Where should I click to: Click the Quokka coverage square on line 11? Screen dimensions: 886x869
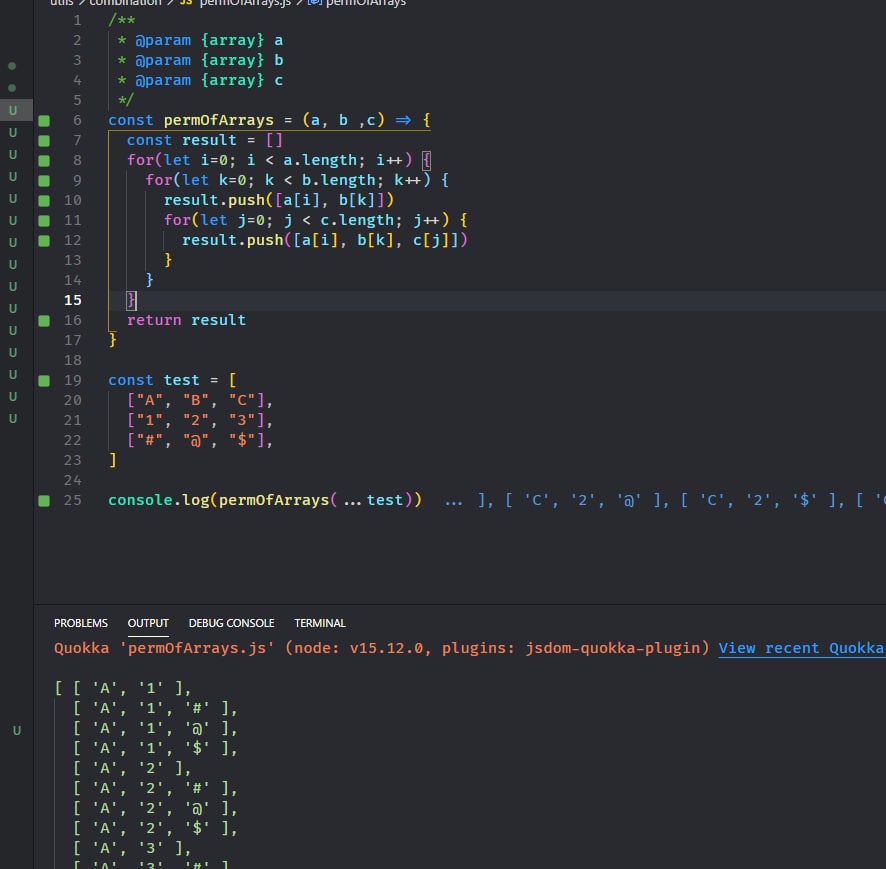(x=44, y=220)
